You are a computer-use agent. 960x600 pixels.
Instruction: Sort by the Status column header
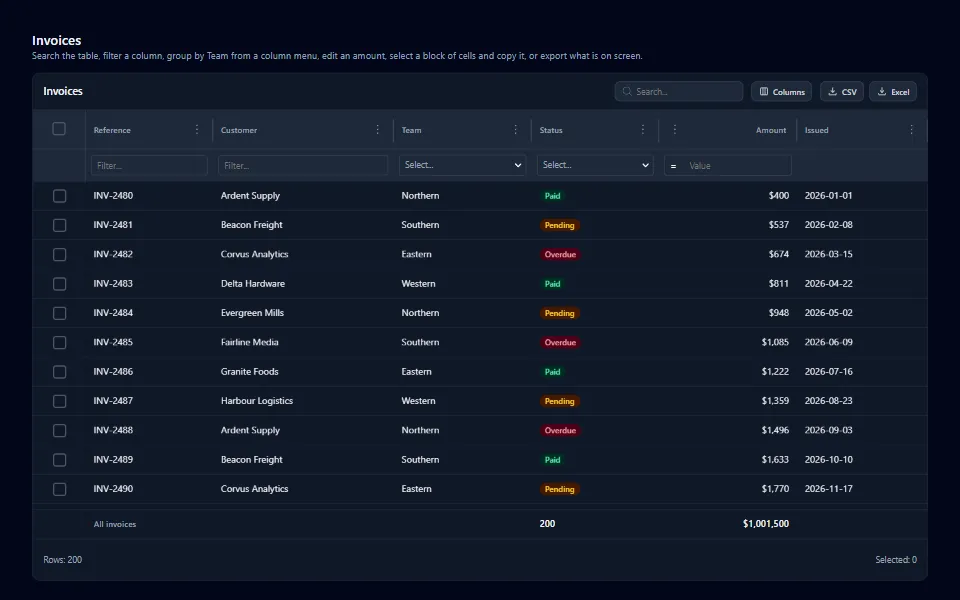click(x=551, y=130)
